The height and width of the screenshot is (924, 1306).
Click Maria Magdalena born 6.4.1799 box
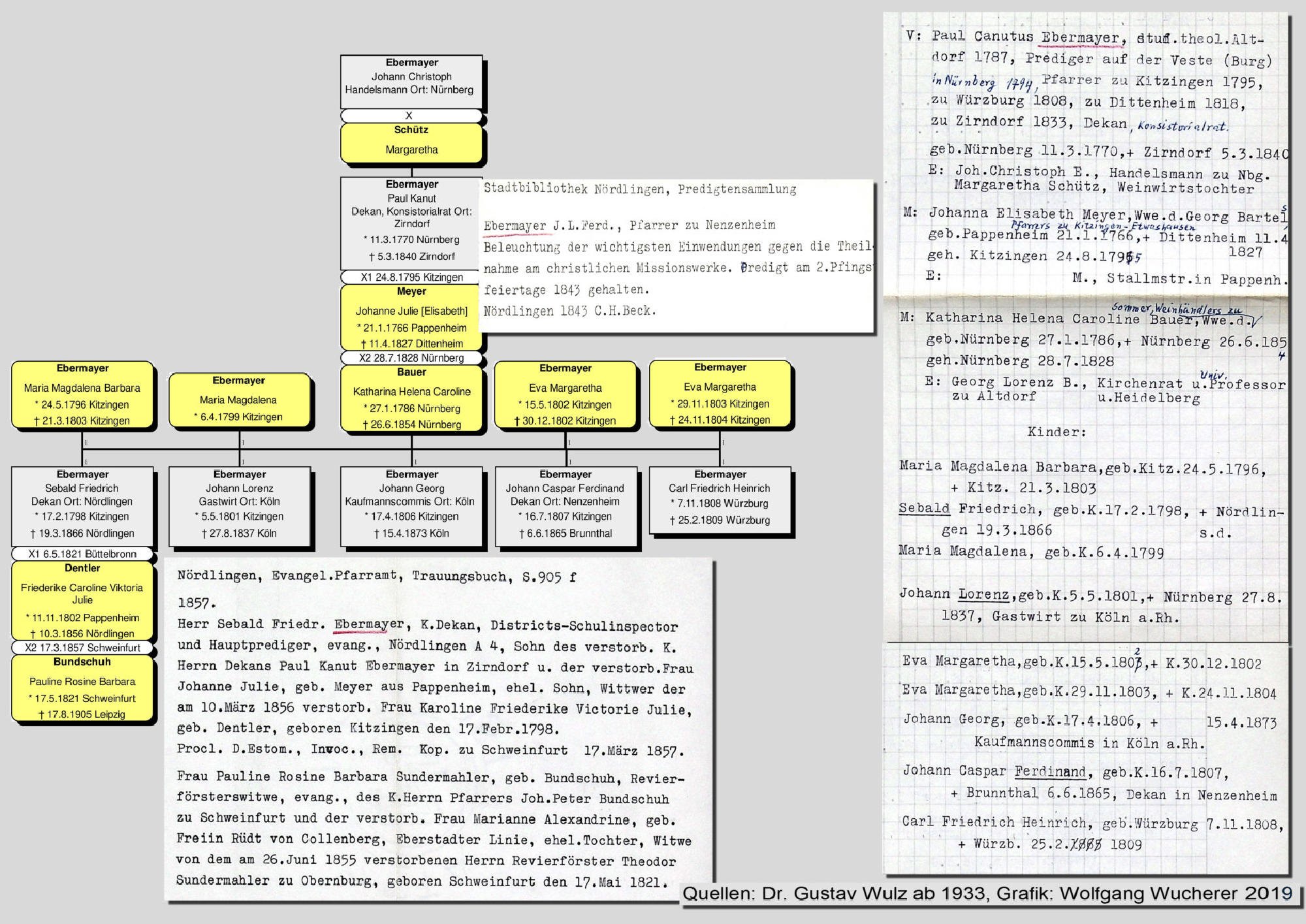click(x=239, y=400)
